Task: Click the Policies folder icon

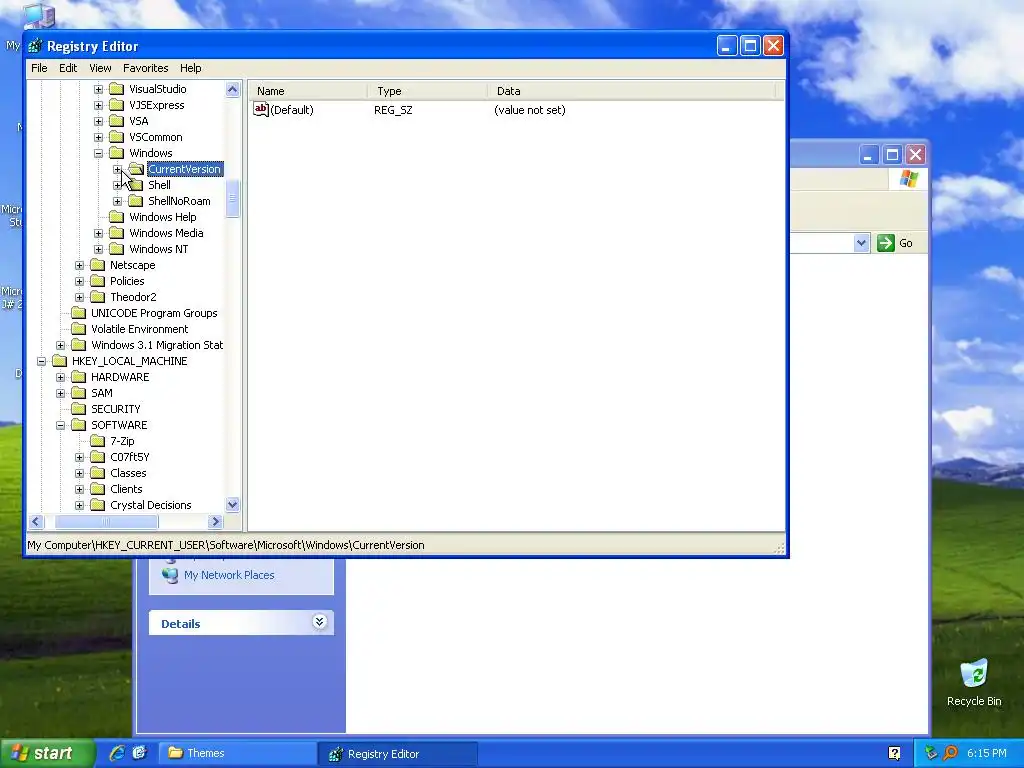Action: (97, 281)
